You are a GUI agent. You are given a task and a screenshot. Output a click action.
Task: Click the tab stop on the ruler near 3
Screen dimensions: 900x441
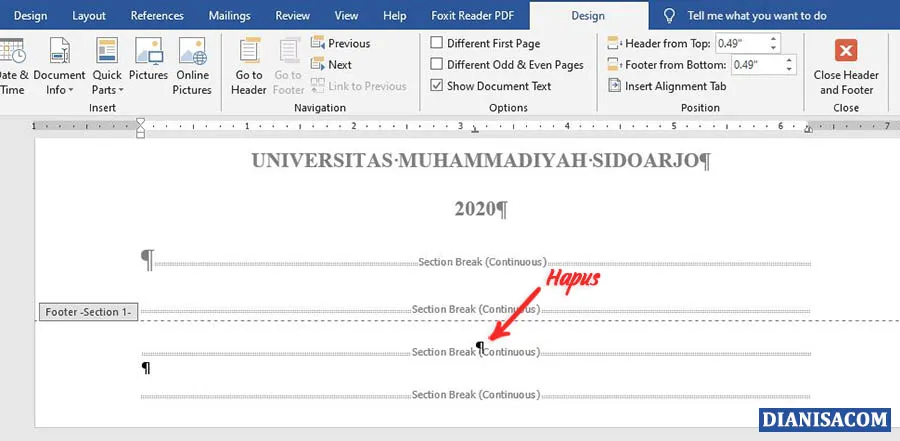pyautogui.click(x=475, y=131)
